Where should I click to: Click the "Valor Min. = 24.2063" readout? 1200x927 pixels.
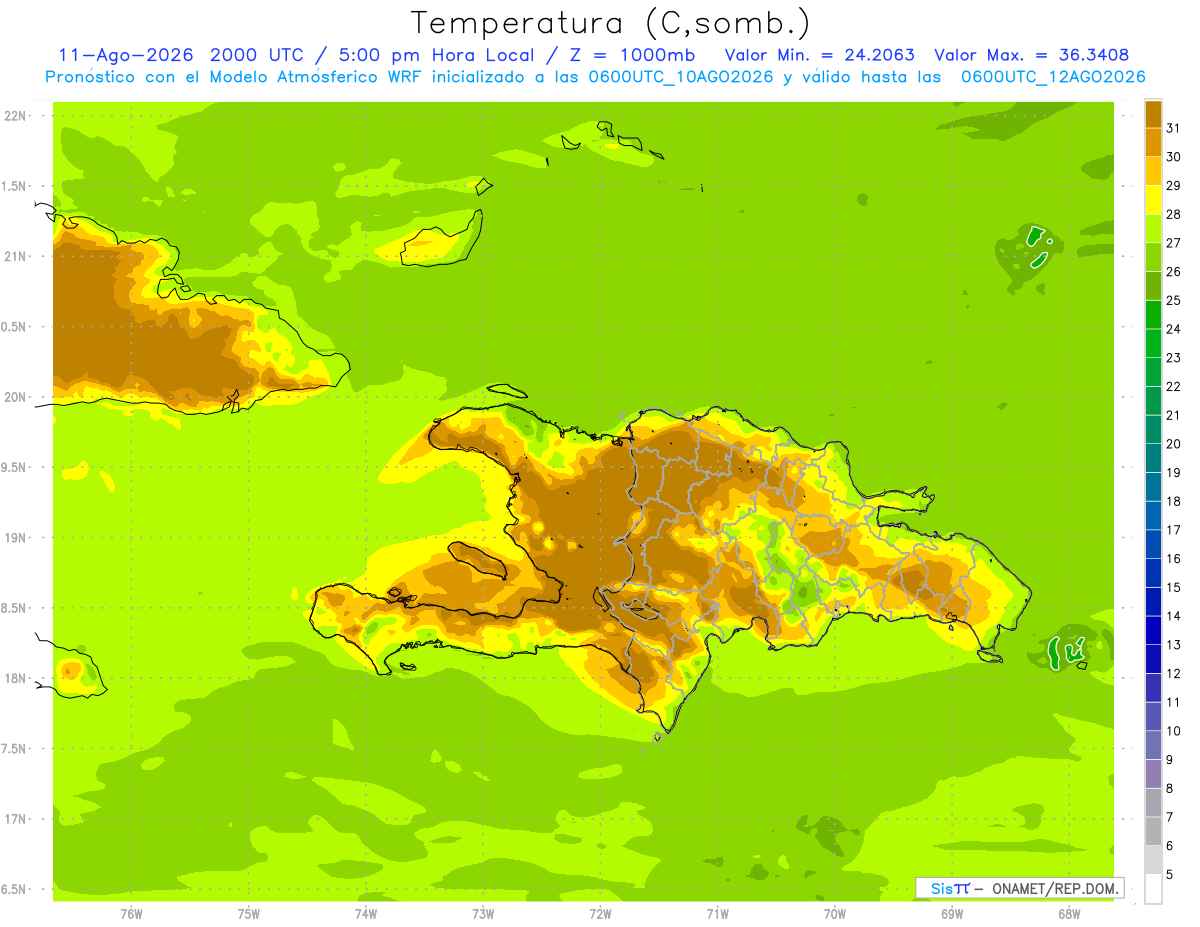click(819, 55)
